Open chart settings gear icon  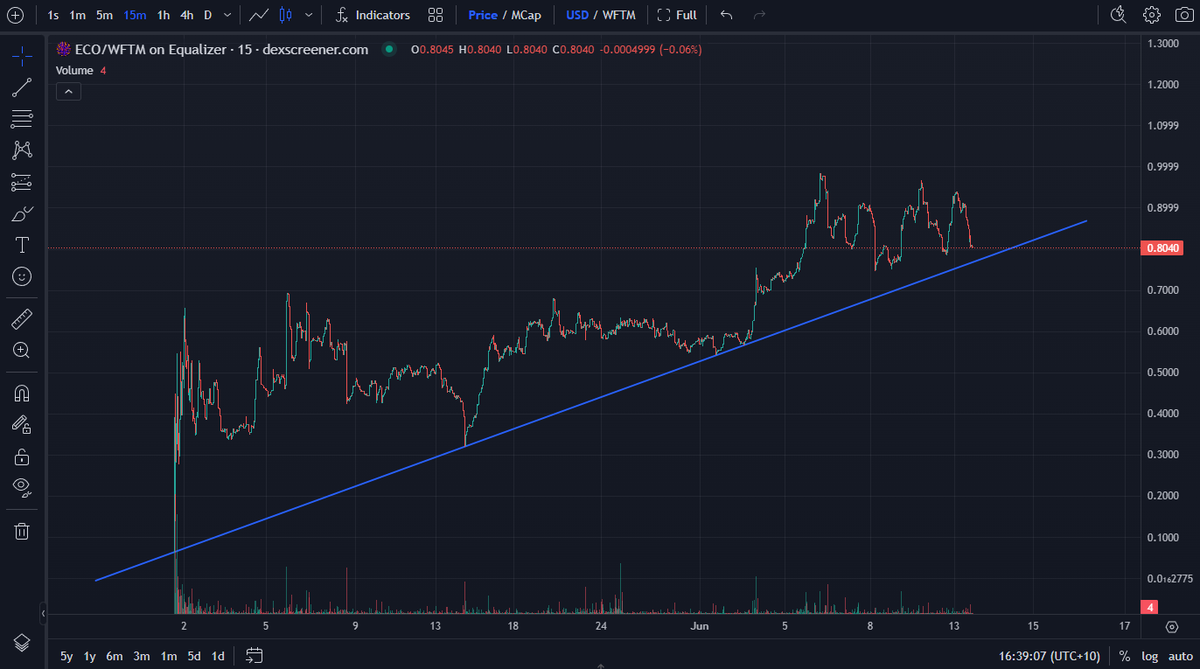pyautogui.click(x=1152, y=15)
